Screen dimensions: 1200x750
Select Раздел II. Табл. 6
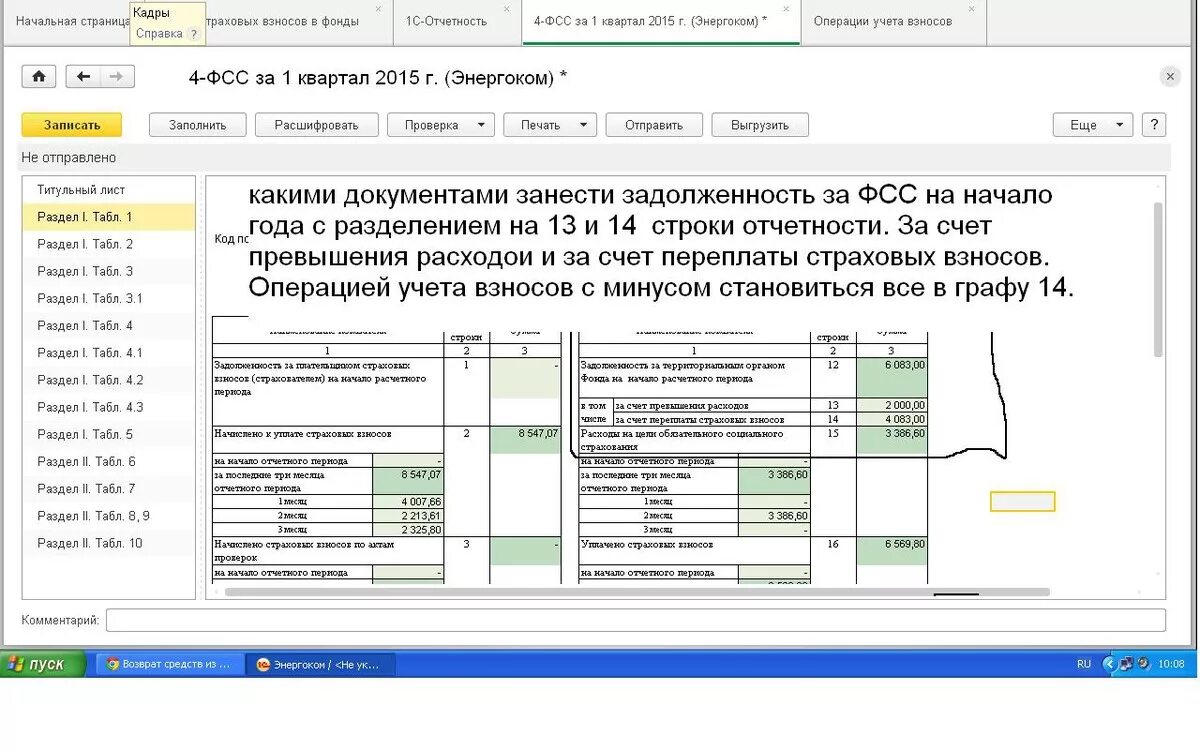point(108,461)
